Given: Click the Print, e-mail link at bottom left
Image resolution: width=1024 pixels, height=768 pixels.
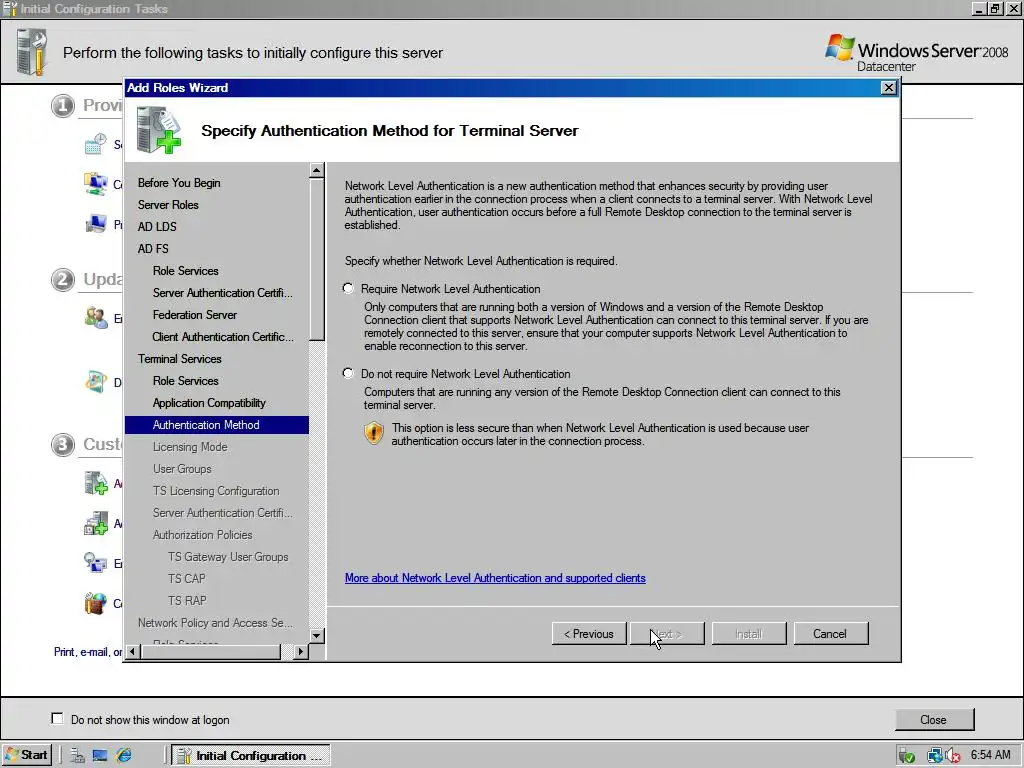Looking at the screenshot, I should tap(88, 652).
